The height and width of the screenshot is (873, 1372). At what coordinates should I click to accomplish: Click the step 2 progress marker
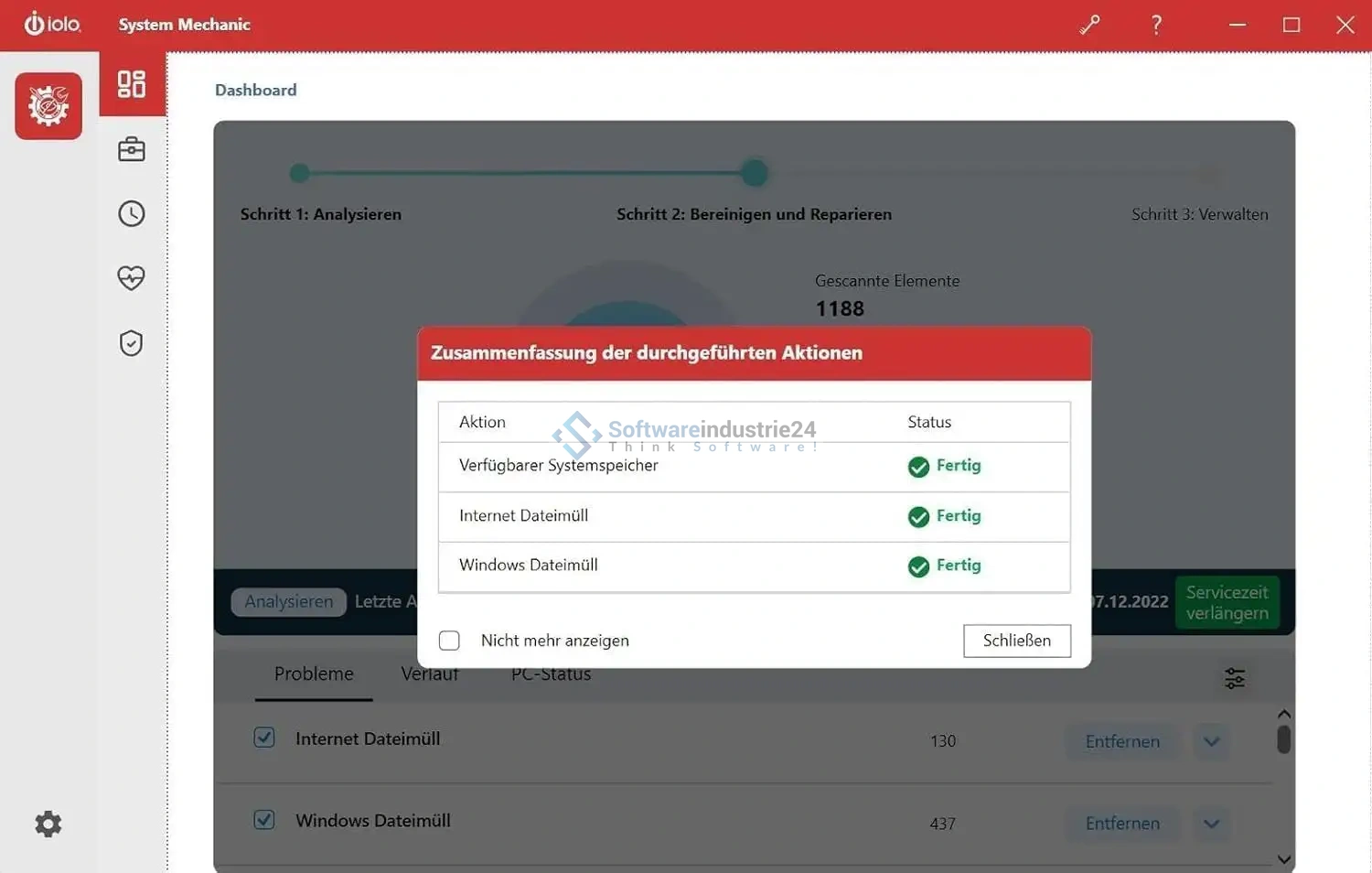point(755,173)
